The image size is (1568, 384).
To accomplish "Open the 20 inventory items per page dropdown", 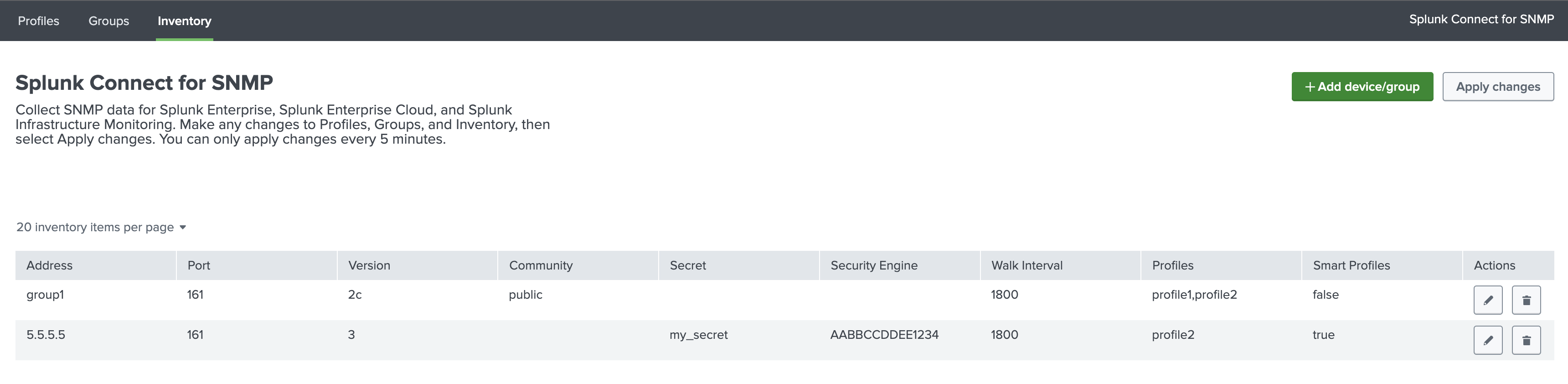I will (x=101, y=227).
